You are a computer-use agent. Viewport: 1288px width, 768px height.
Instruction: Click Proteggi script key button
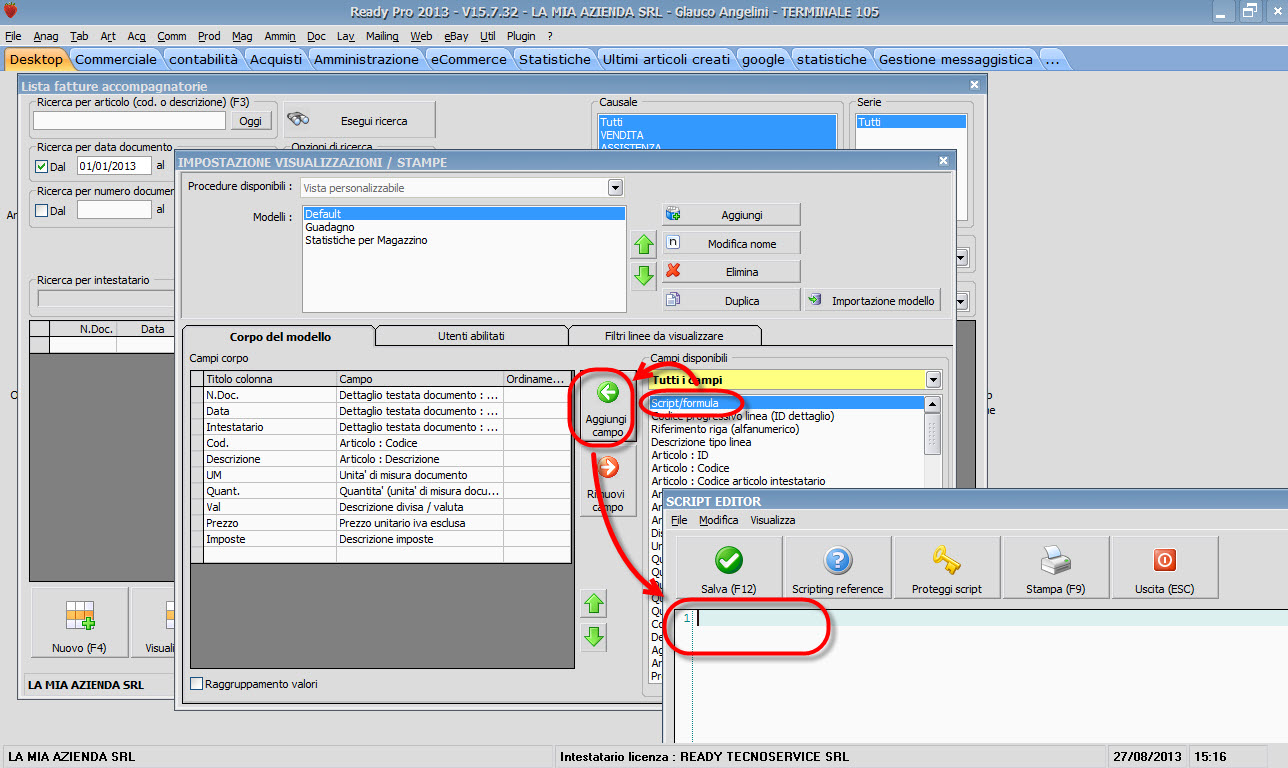tap(947, 568)
